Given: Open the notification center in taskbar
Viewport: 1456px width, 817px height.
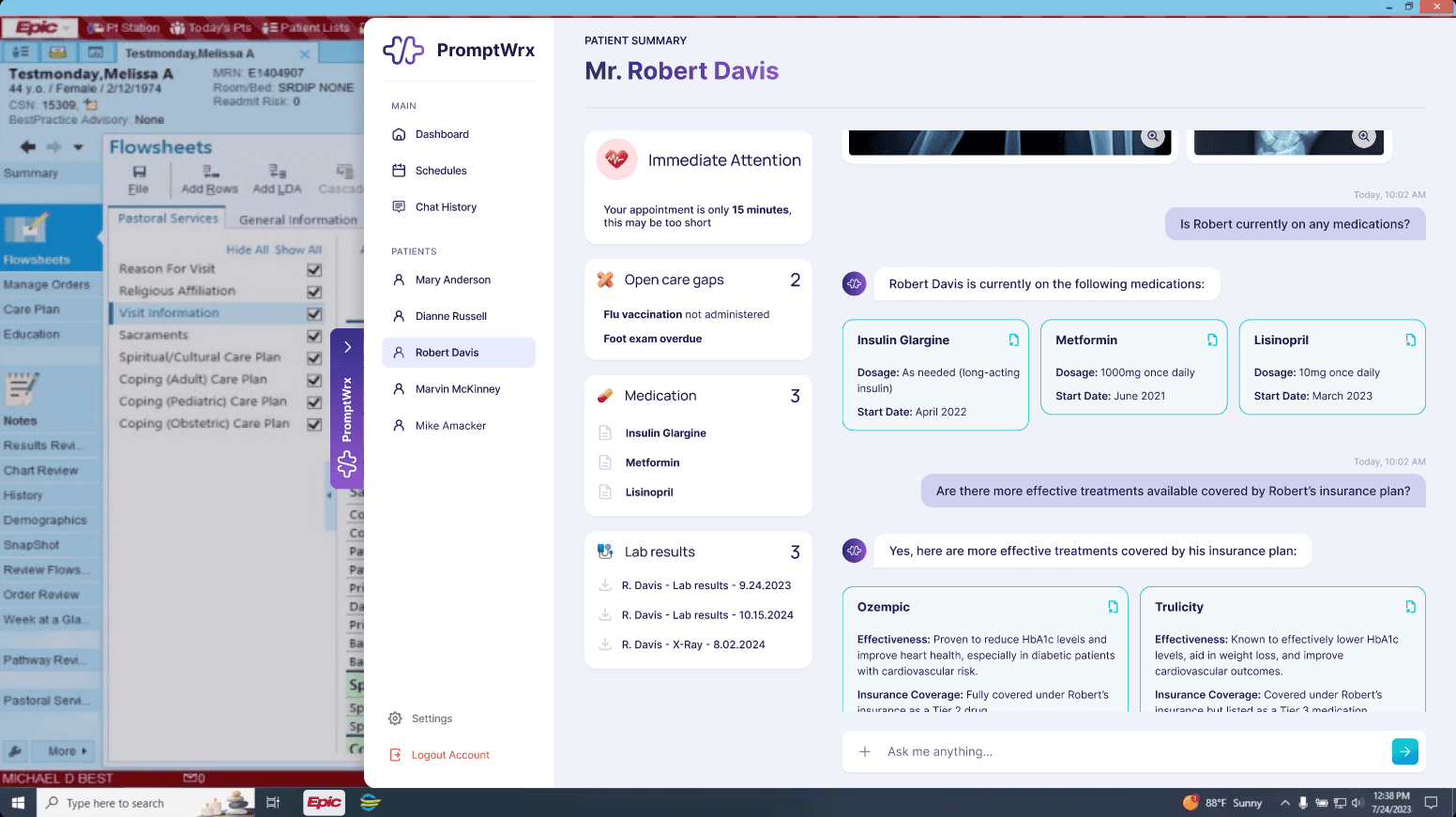Looking at the screenshot, I should 1432,803.
